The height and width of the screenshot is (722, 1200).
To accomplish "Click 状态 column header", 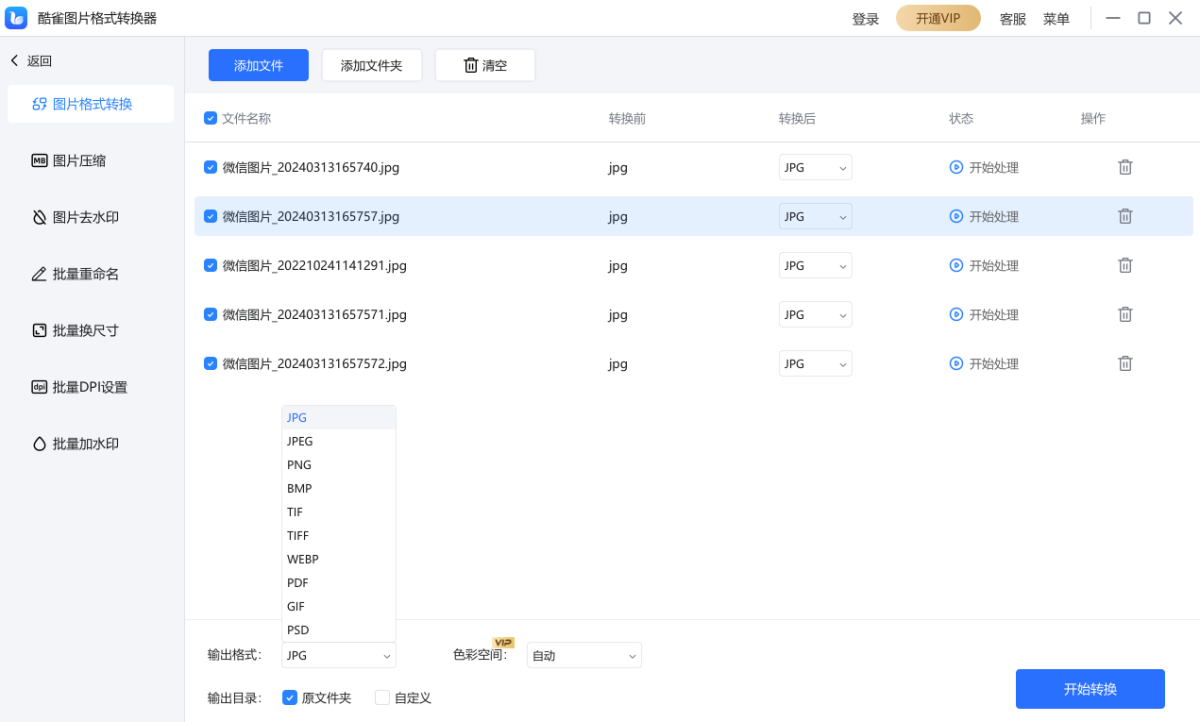I will tap(961, 118).
